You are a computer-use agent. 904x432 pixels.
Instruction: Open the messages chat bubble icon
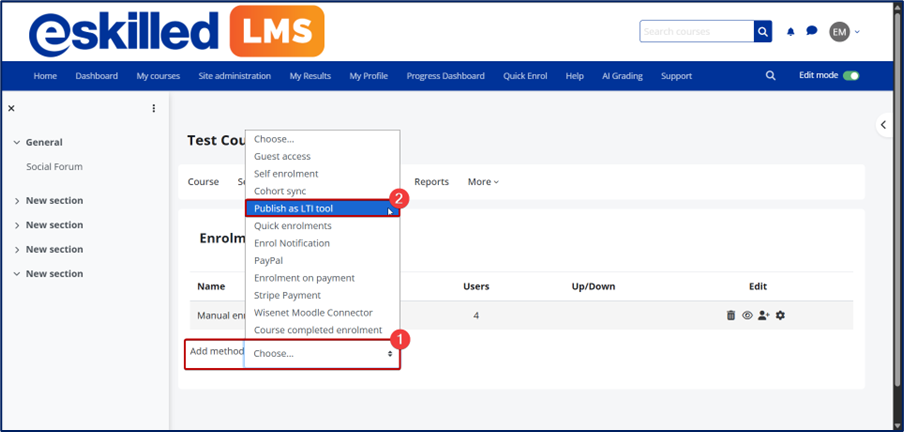coord(811,32)
